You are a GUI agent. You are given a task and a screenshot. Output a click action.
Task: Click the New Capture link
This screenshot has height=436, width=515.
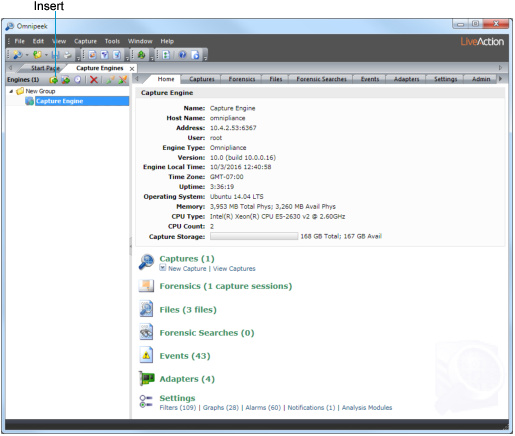pos(187,269)
